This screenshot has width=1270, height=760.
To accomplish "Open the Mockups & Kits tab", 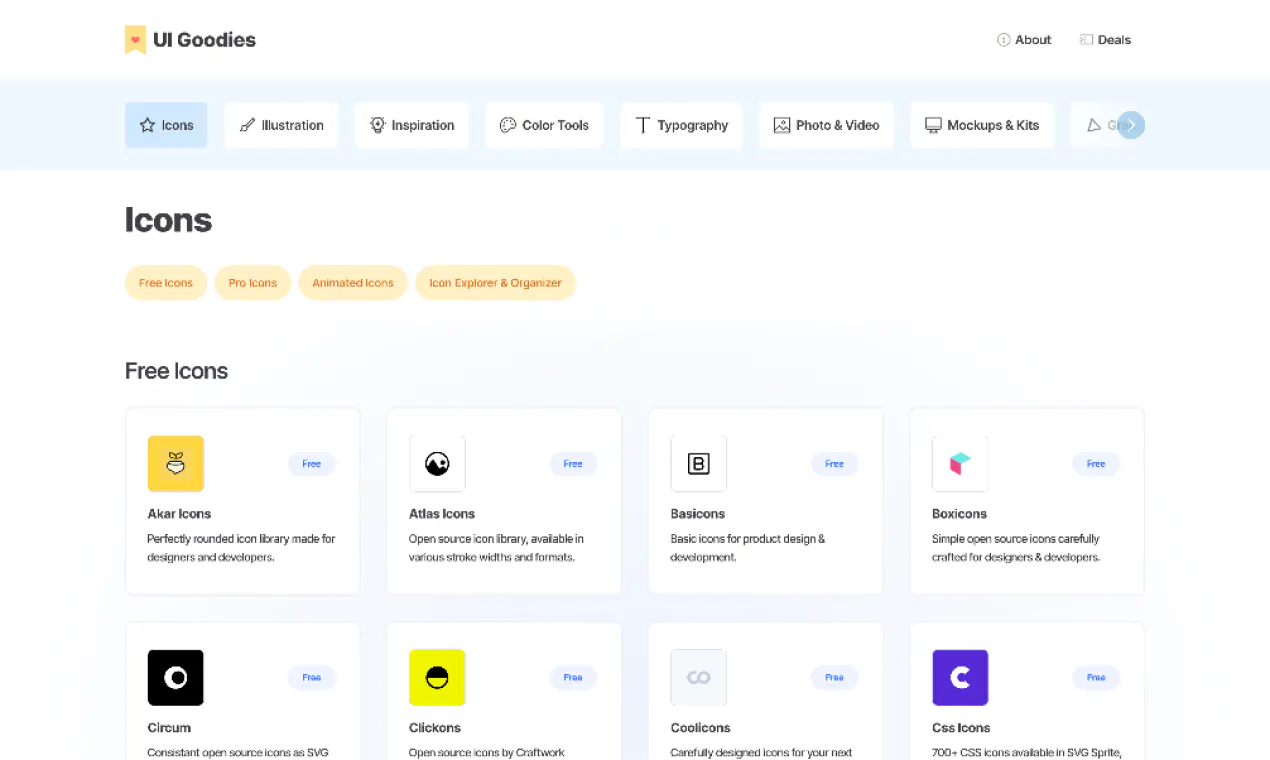I will coord(982,125).
